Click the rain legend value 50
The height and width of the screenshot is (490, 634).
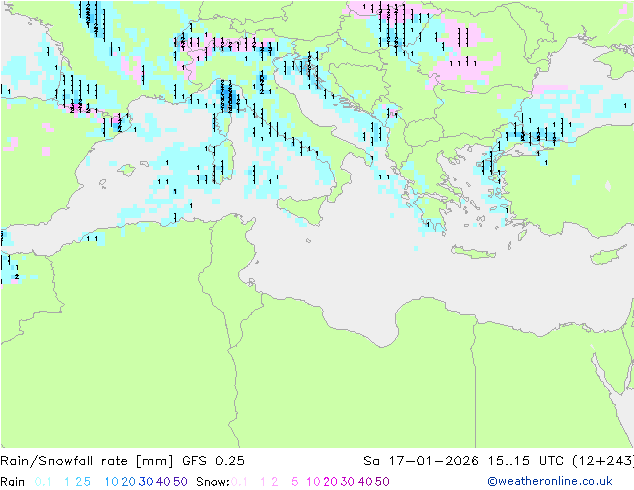[180, 482]
